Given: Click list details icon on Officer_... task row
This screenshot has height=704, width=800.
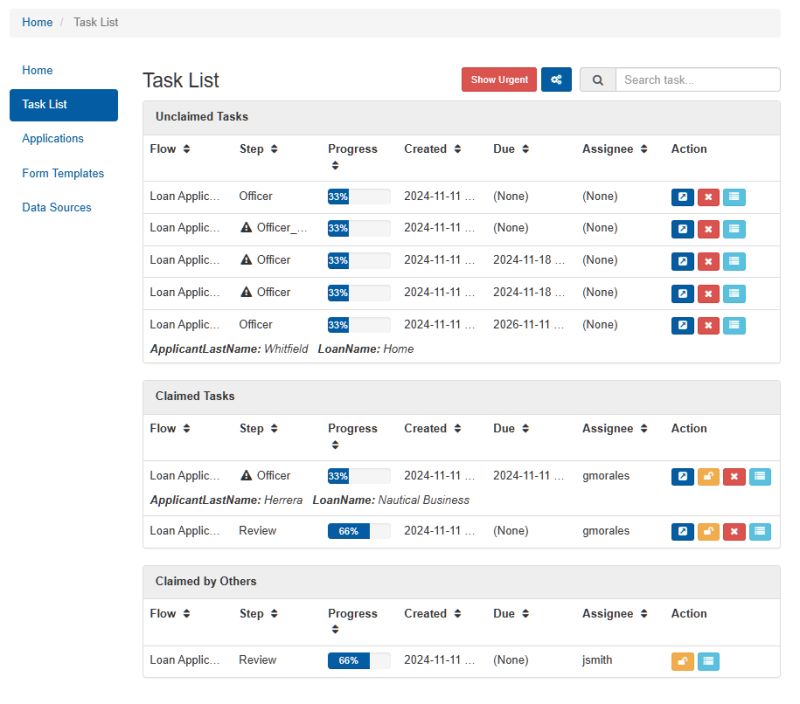Looking at the screenshot, I should [x=734, y=229].
